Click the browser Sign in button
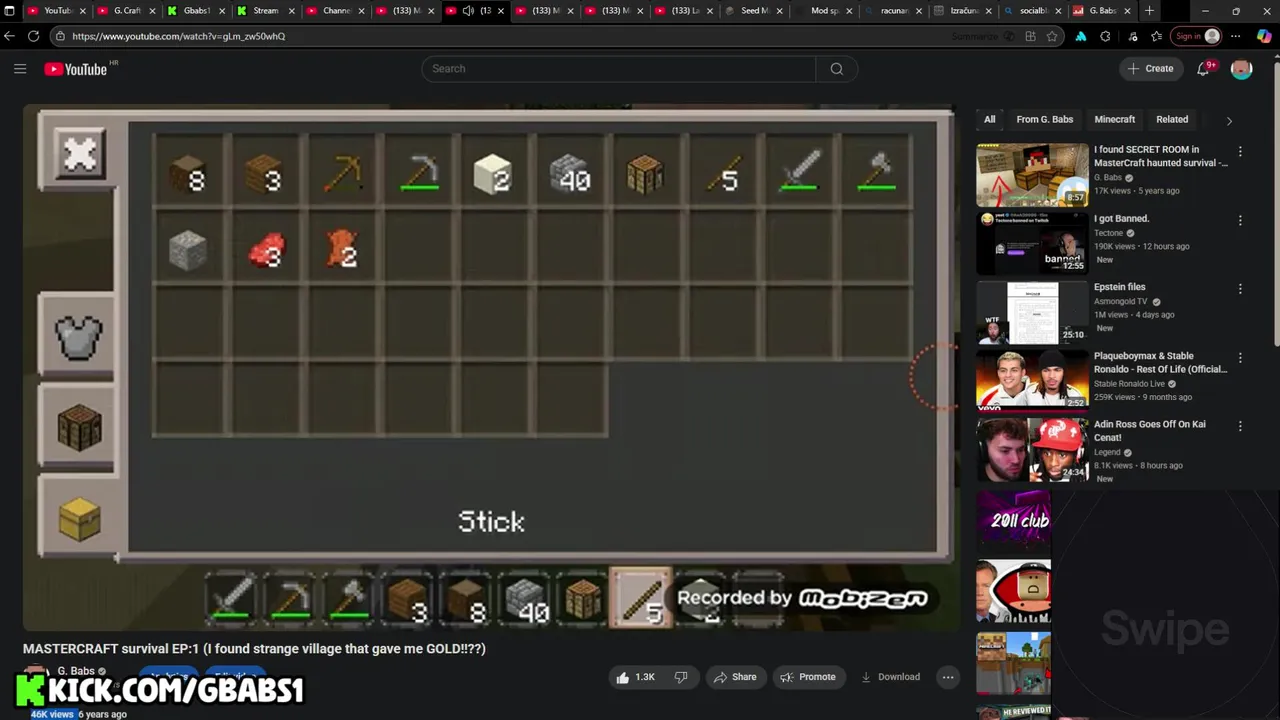This screenshot has width=1280, height=720. [1196, 36]
